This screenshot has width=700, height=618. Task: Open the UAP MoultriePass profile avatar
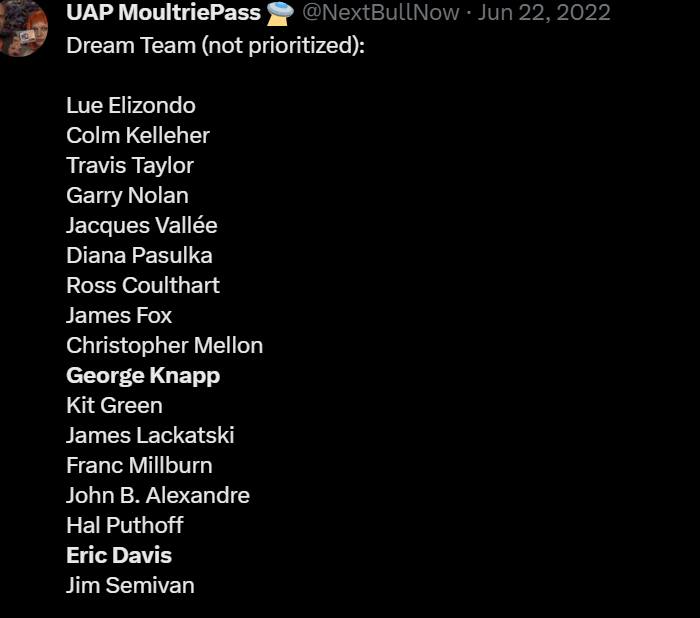tap(22, 27)
